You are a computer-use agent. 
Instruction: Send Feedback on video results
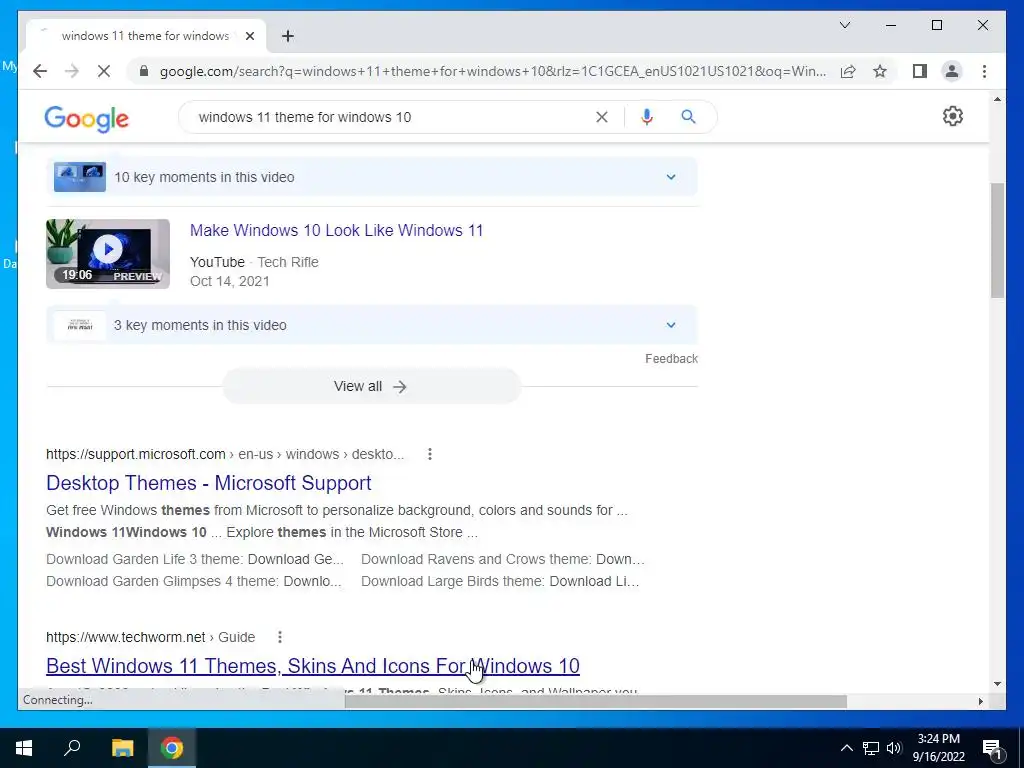(x=671, y=359)
